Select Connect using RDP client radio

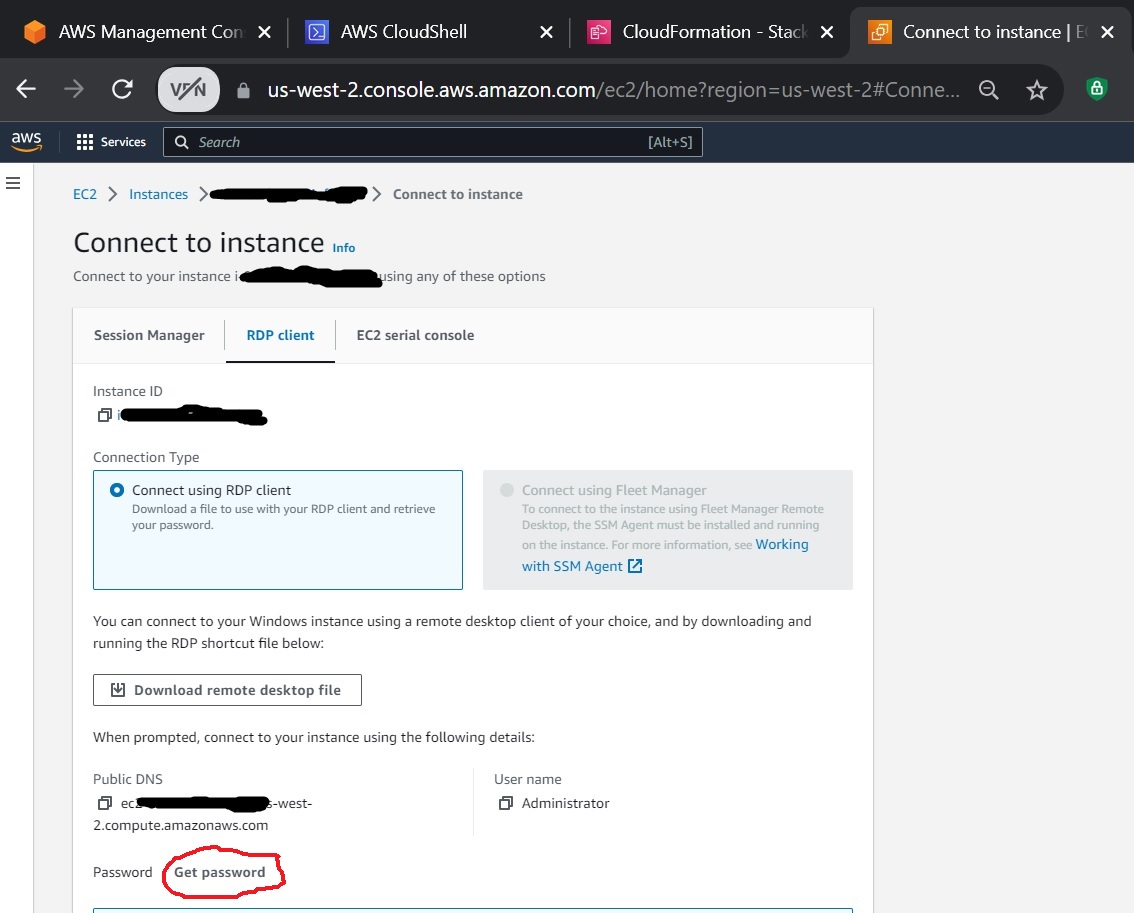116,491
